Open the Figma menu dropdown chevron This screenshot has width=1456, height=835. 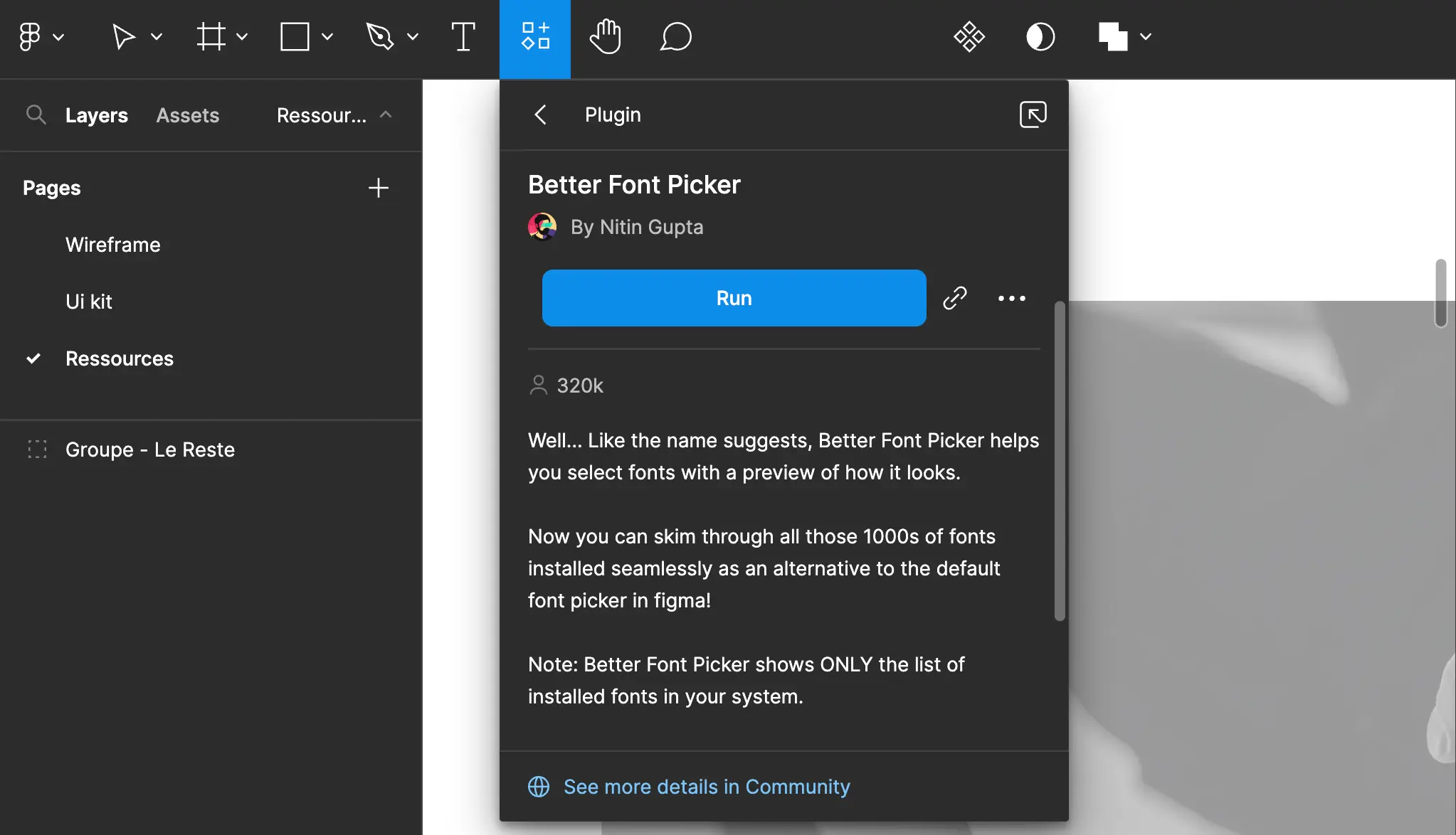pyautogui.click(x=59, y=37)
